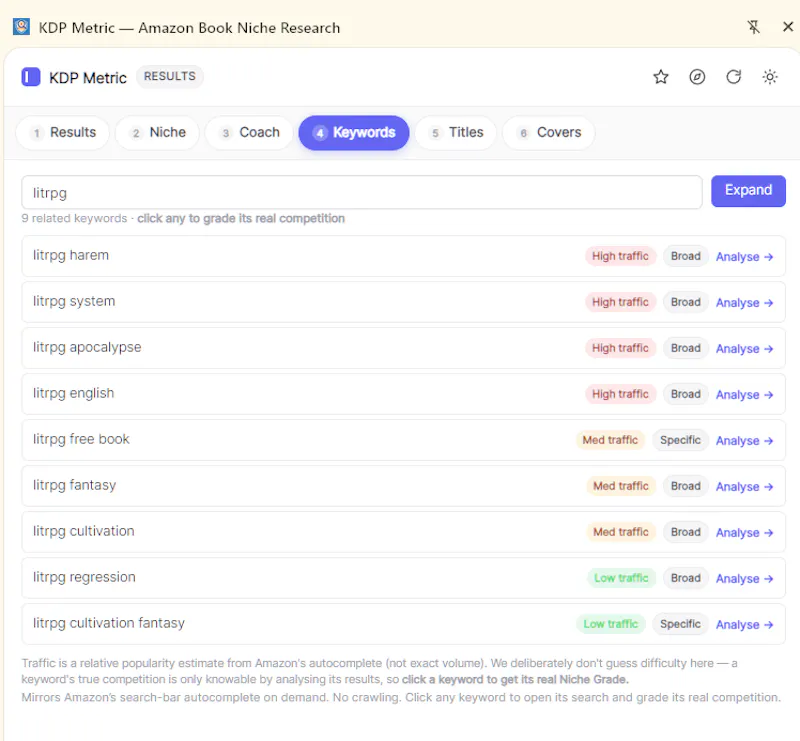Click Med traffic badge on litrpg cultivation row
The image size is (800, 741).
pos(620,532)
